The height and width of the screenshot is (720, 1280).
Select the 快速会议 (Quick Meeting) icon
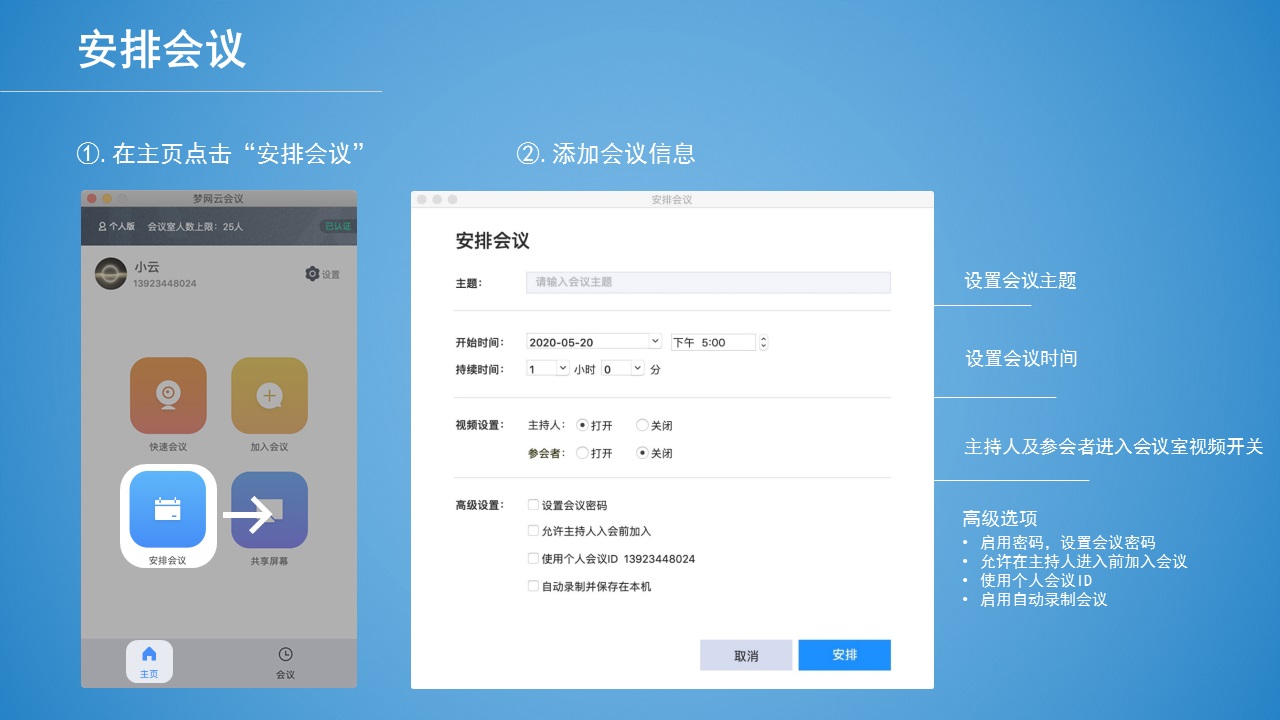point(168,396)
